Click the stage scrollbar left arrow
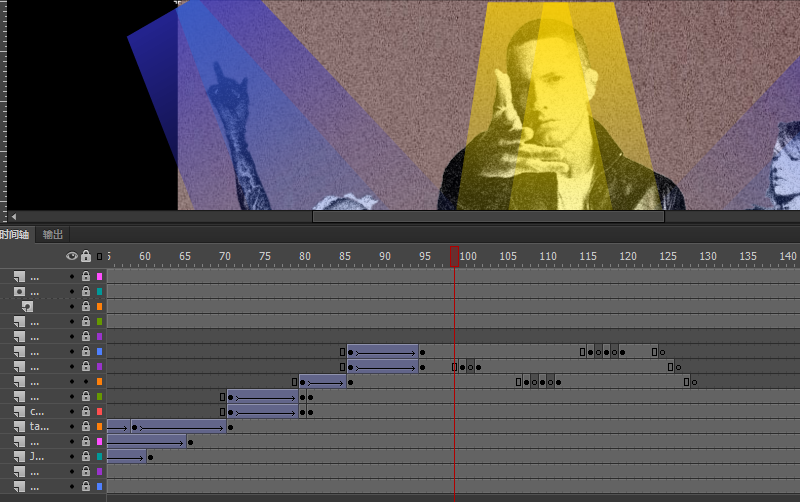Viewport: 800px width, 502px height. pos(14,217)
